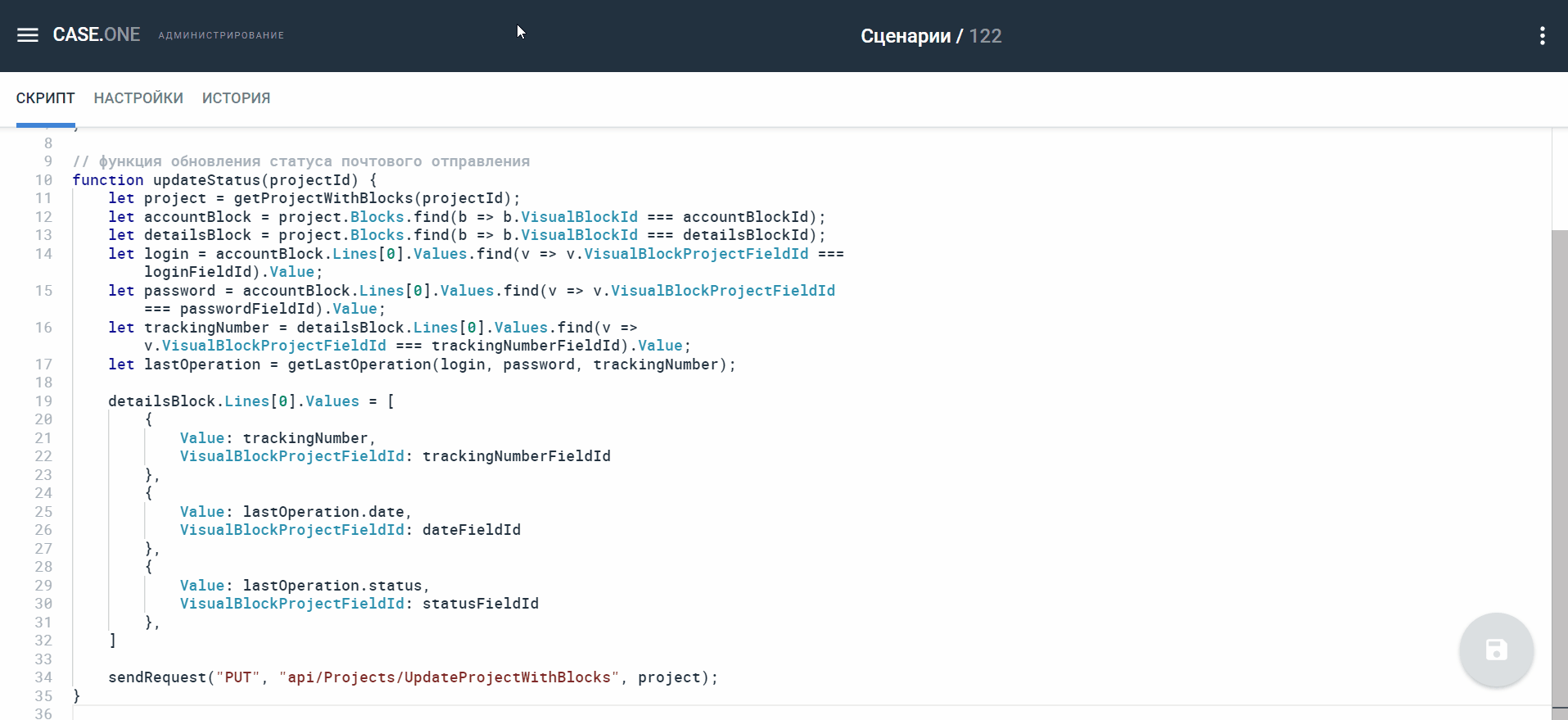Viewport: 1568px width, 720px height.
Task: Click 'lastOperation.status' on line 29
Action: [332, 586]
